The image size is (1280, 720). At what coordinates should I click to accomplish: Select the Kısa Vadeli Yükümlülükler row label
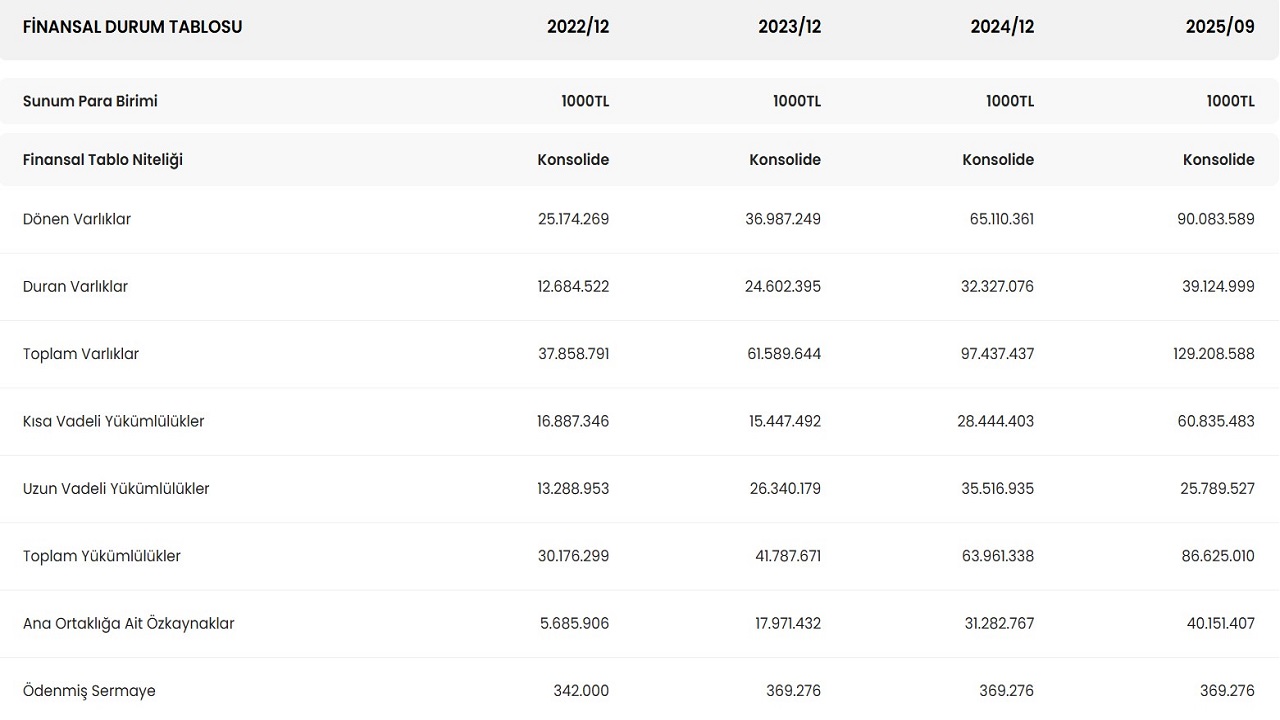[113, 421]
